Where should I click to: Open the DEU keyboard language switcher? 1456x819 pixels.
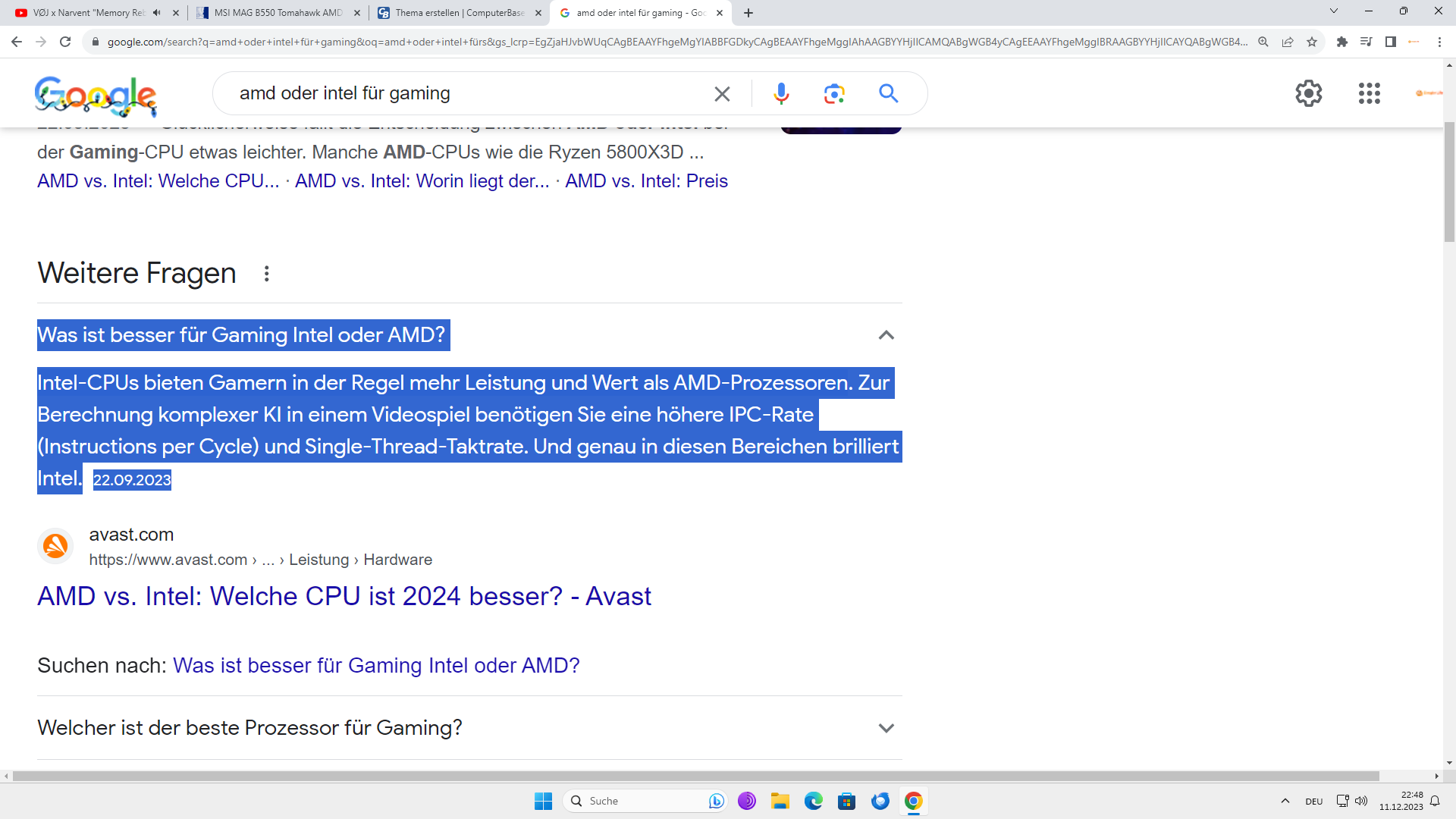[1314, 802]
